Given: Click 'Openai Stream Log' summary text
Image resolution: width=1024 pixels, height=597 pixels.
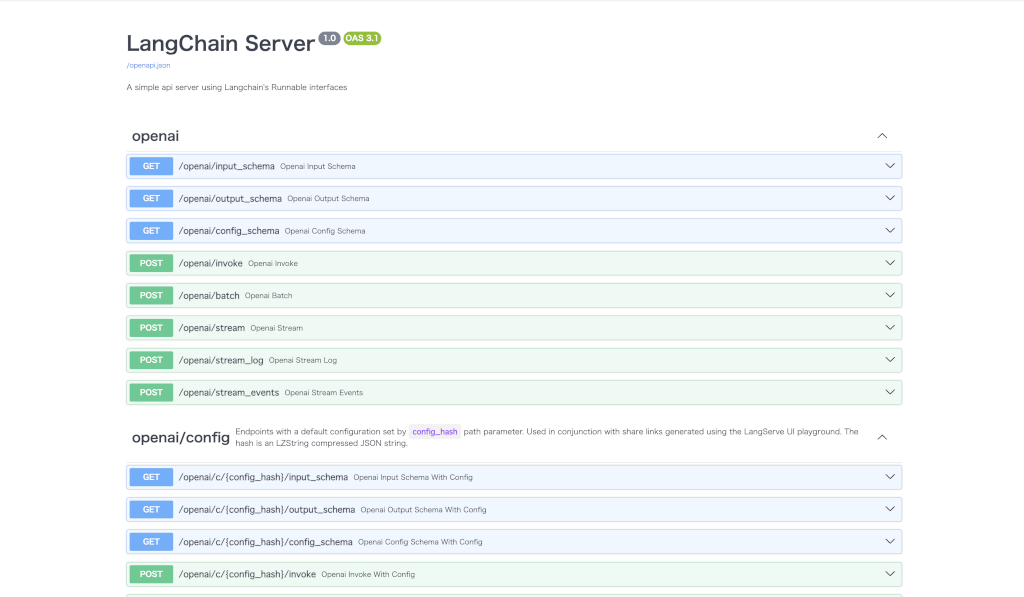Looking at the screenshot, I should pyautogui.click(x=303, y=361).
